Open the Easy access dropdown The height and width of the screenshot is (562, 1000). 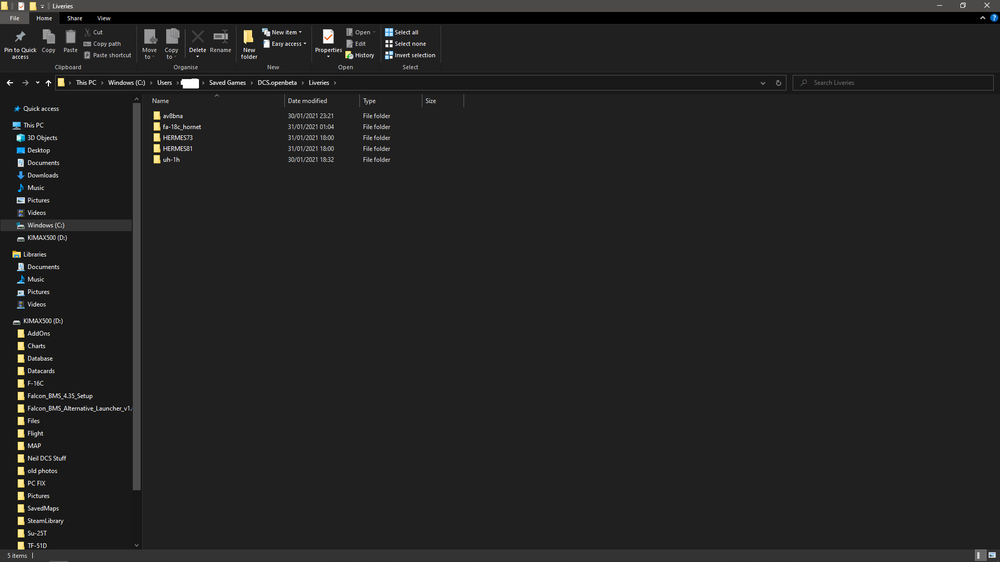coord(284,43)
